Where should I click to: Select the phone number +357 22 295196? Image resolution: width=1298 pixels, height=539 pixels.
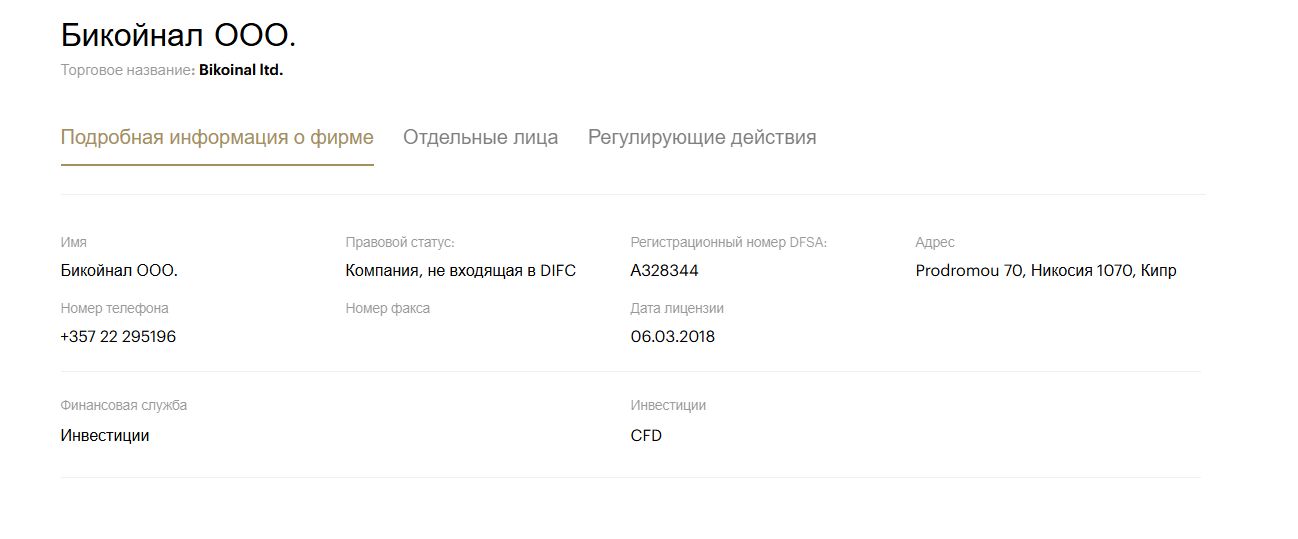pyautogui.click(x=118, y=337)
